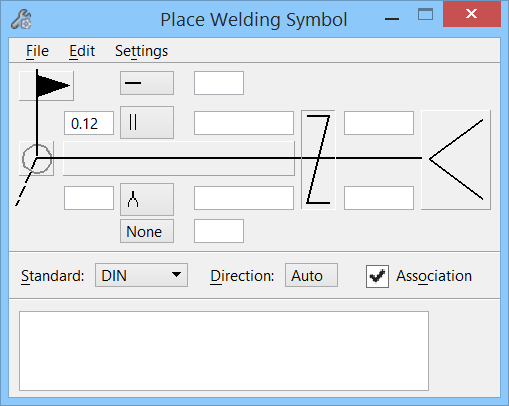Open the Edit menu
Screen dimensions: 509x406
coord(82,51)
